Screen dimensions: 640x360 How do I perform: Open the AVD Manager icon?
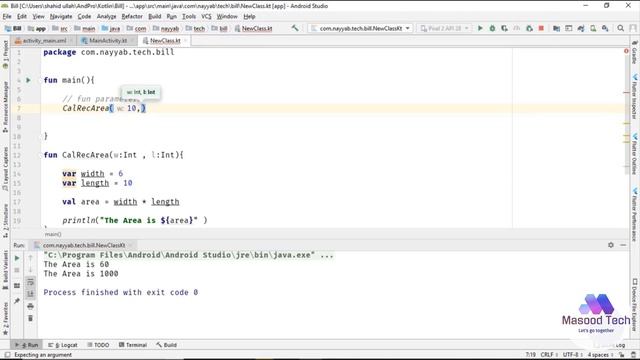tap(593, 28)
